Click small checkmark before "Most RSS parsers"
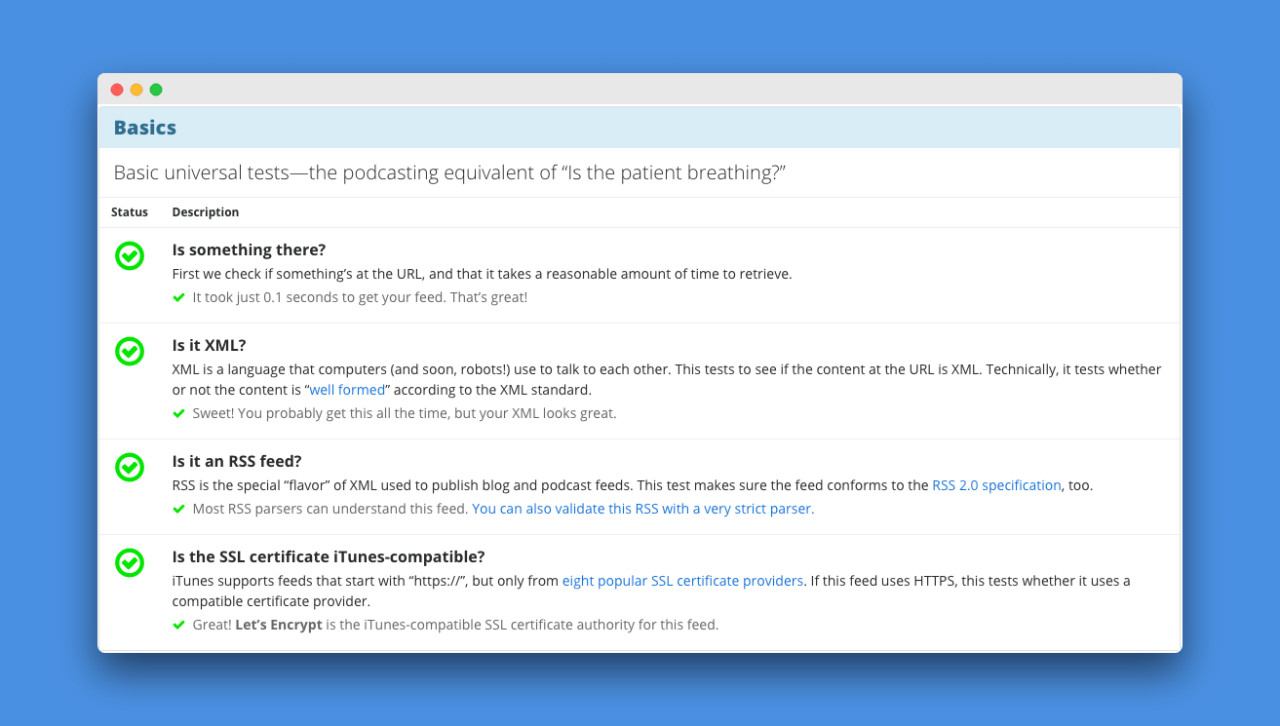Viewport: 1280px width, 726px height. pyautogui.click(x=179, y=509)
